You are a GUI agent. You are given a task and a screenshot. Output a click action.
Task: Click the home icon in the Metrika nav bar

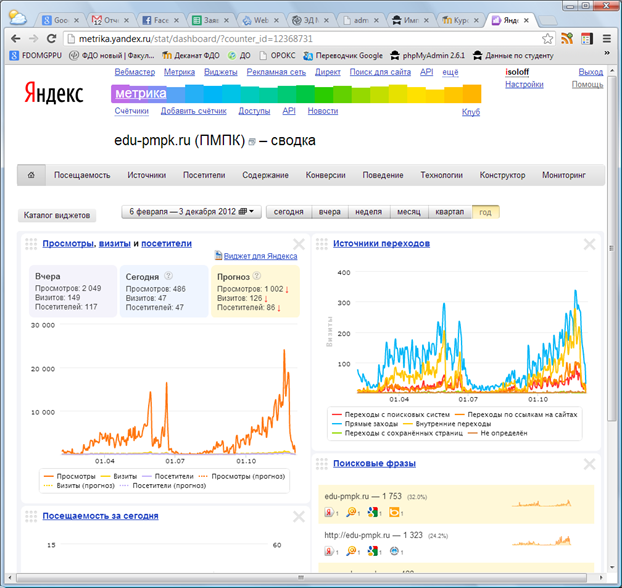(x=31, y=175)
